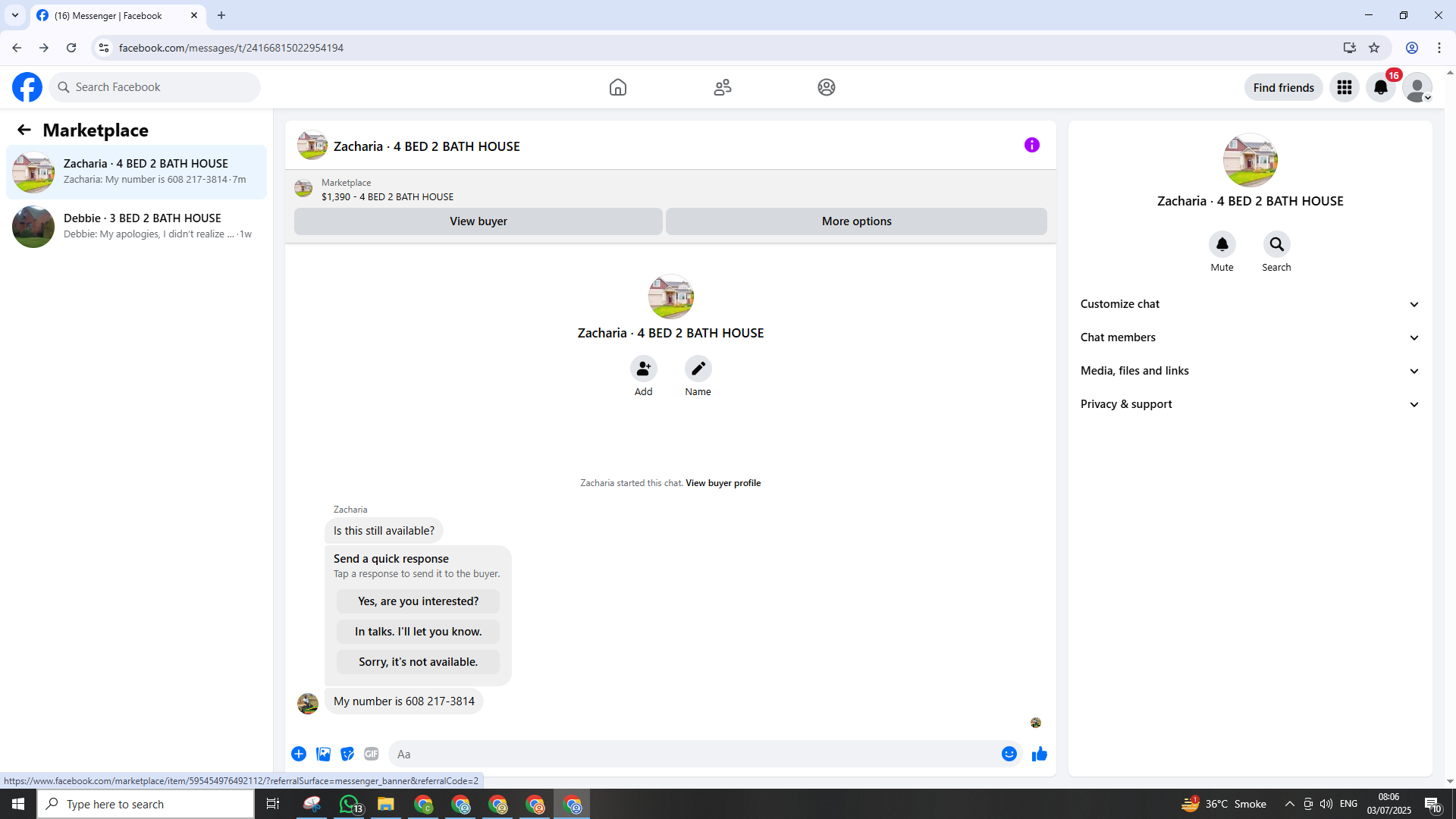
Task: Search in conversation magnifier icon
Action: pyautogui.click(x=1276, y=244)
